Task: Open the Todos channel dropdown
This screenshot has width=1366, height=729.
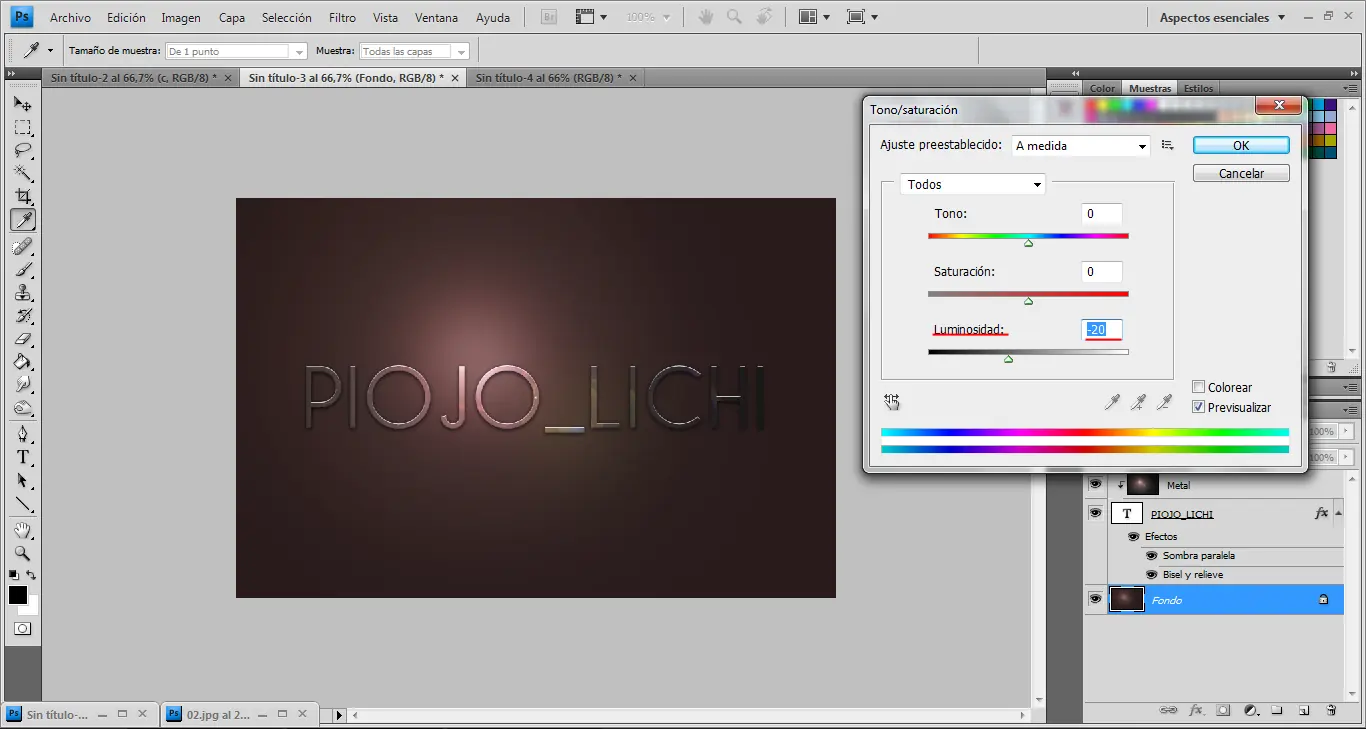Action: point(1038,184)
